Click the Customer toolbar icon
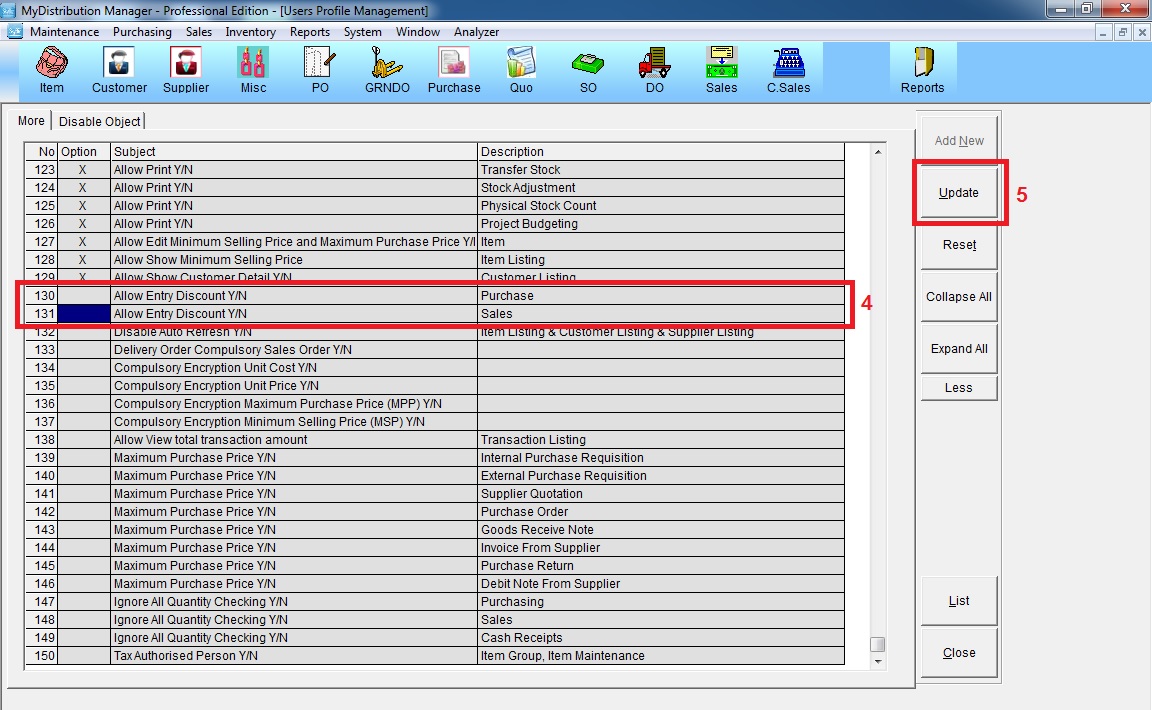Screen dimensions: 1152x710 tap(119, 70)
